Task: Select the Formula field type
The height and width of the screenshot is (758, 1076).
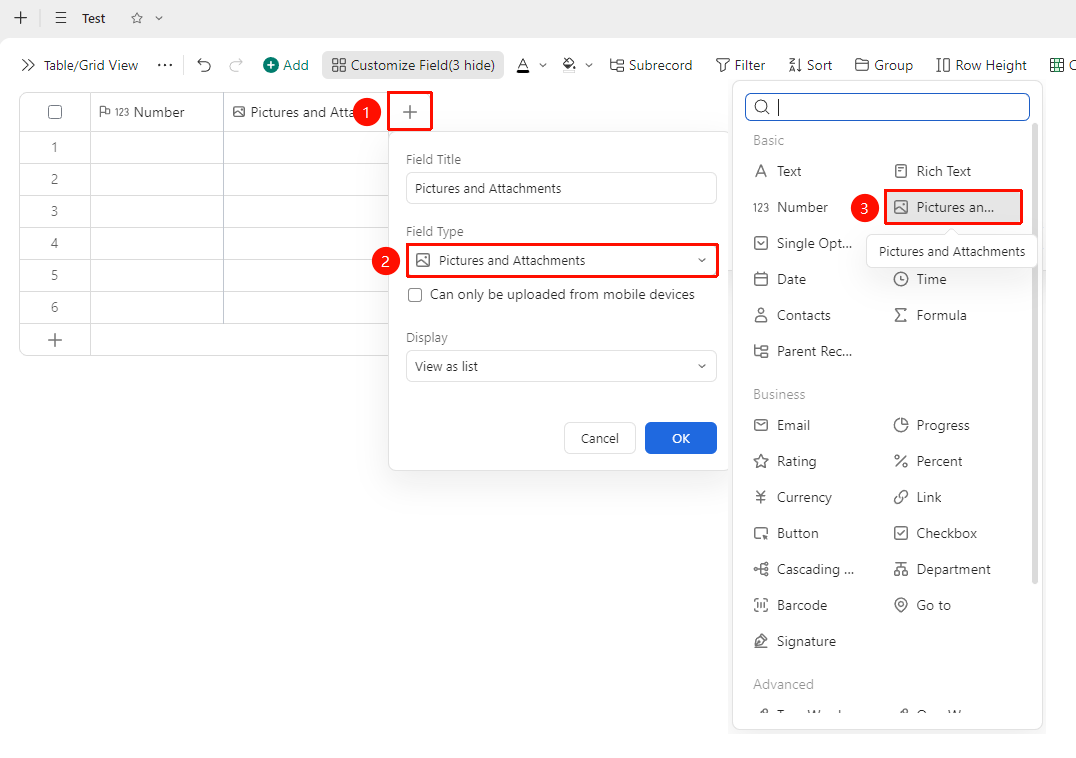Action: [930, 316]
